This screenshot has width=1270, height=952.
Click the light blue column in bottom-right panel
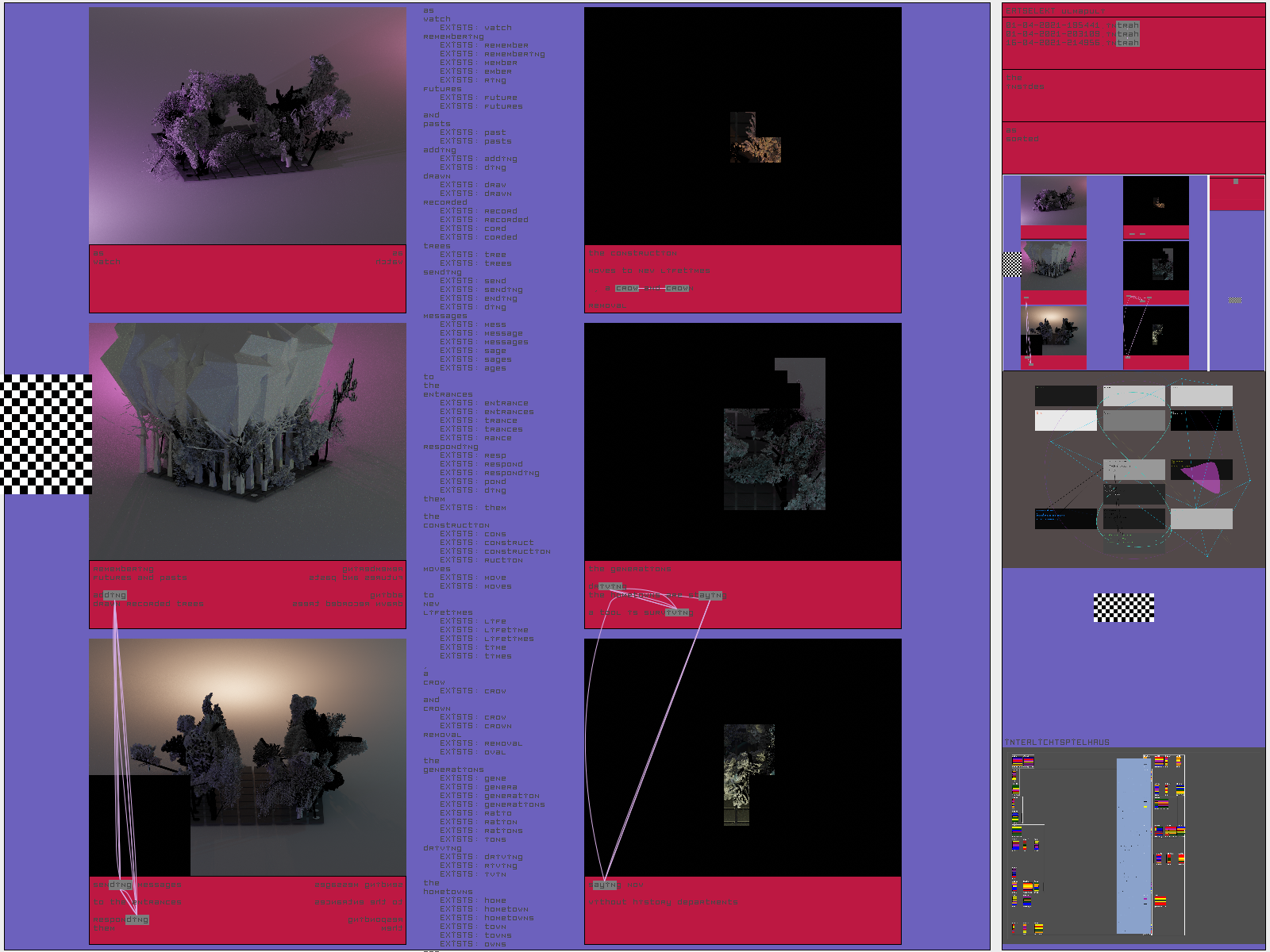point(1133,846)
